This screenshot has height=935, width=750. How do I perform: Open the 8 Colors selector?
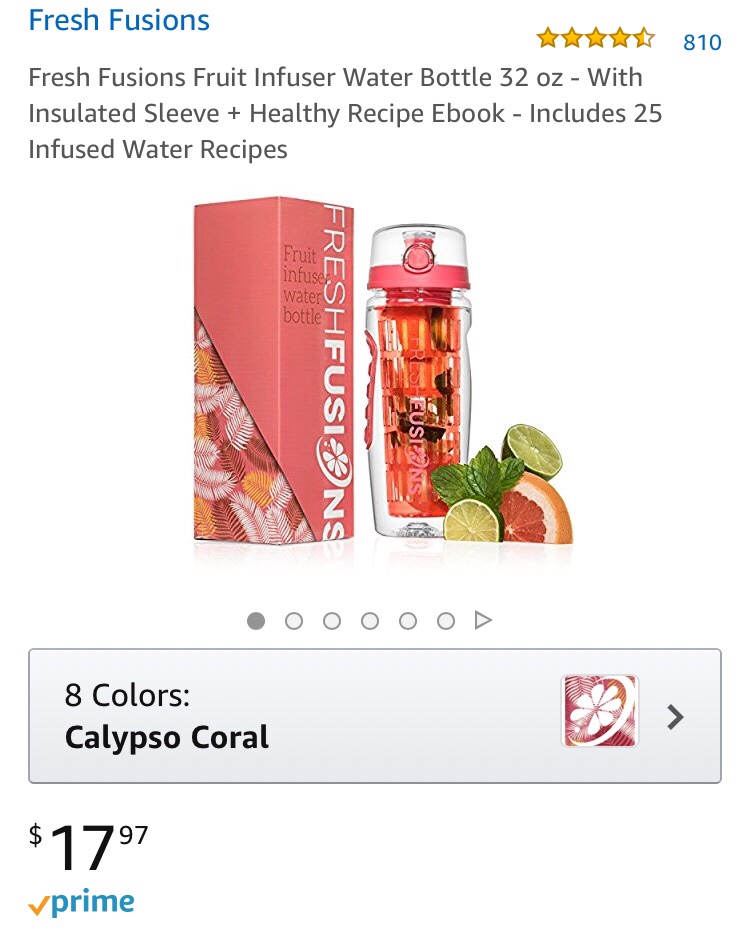(x=127, y=695)
